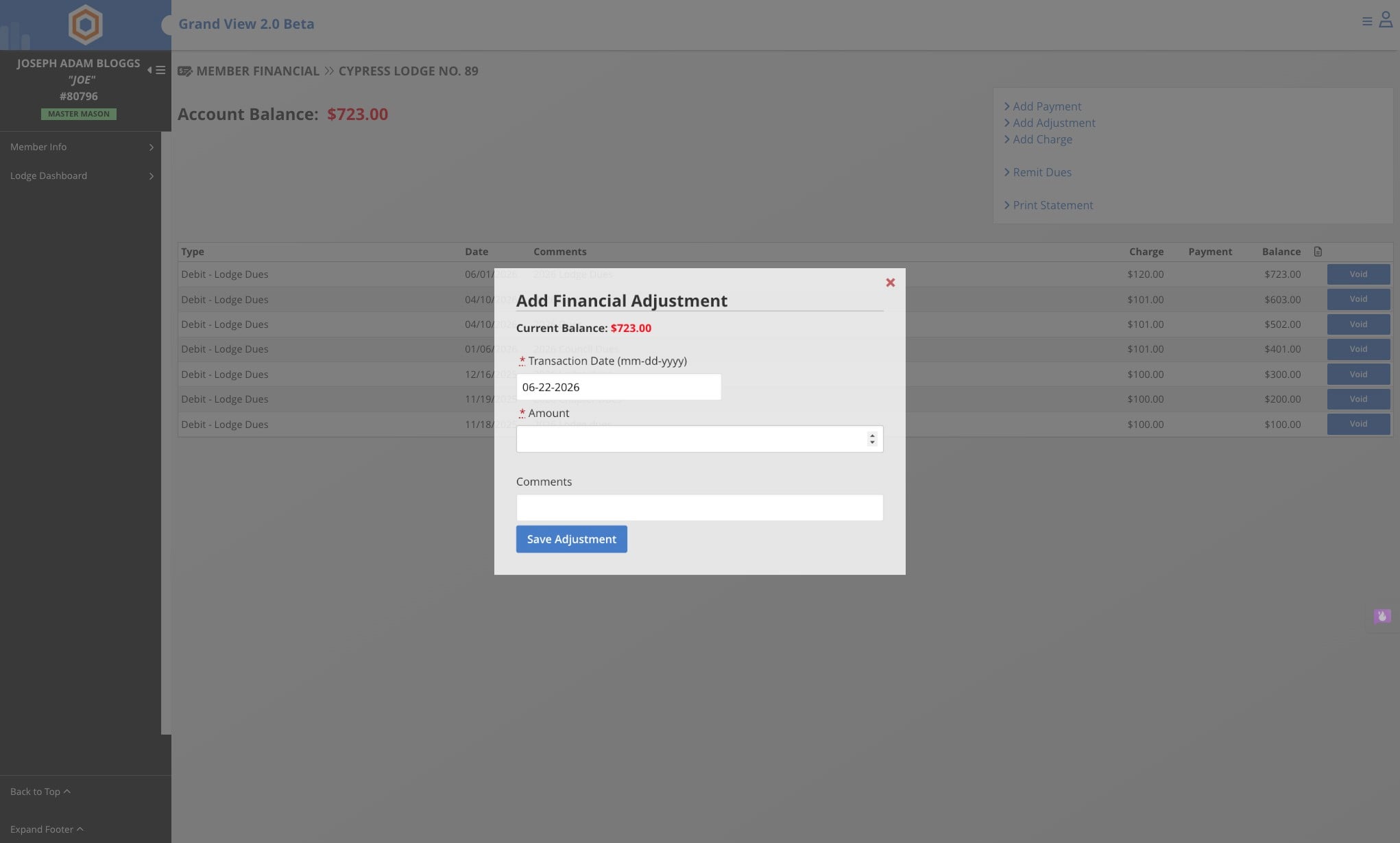Open the user profile icon

pos(1386,20)
